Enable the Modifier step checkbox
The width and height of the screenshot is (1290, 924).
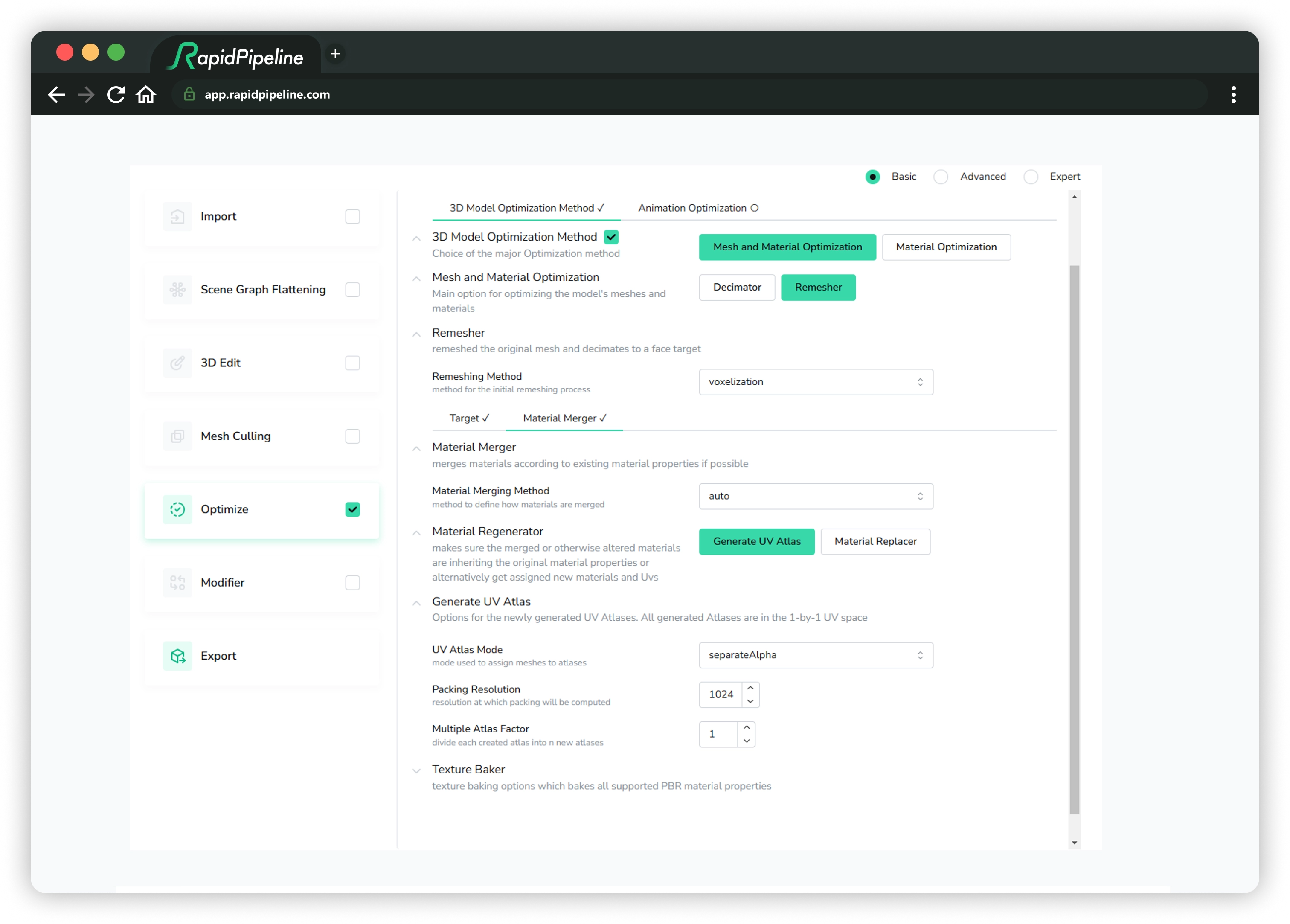pos(353,583)
